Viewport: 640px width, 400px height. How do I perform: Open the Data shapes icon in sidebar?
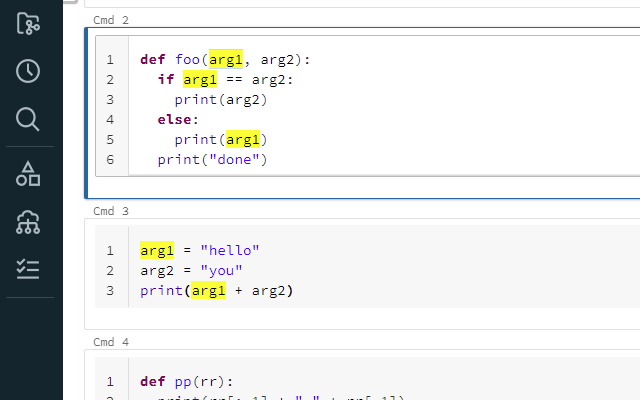(28, 174)
